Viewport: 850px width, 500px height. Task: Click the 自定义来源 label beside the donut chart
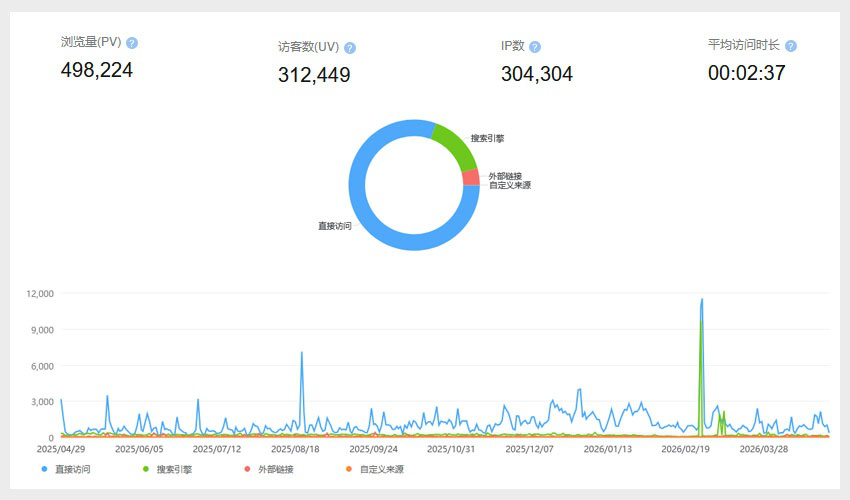point(509,185)
